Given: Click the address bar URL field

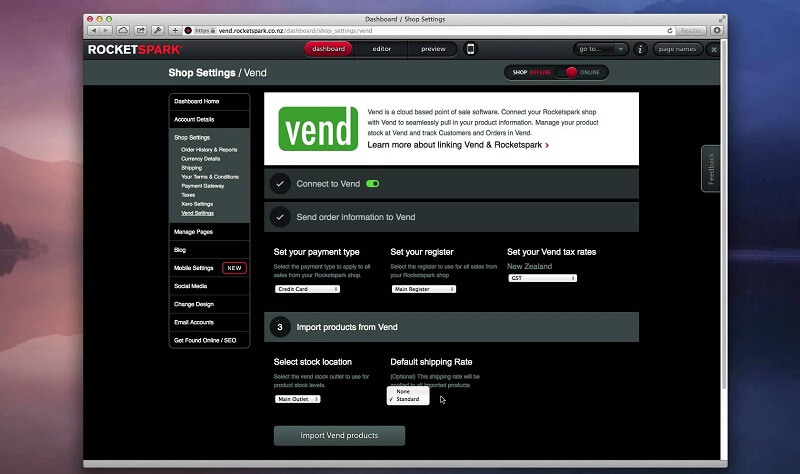Looking at the screenshot, I should click(428, 31).
